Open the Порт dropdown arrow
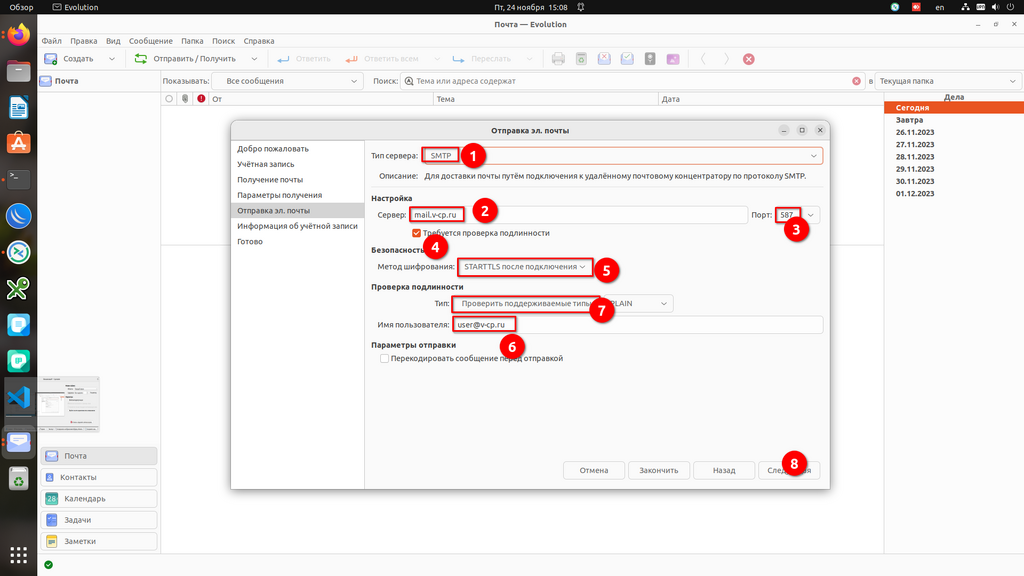This screenshot has width=1024, height=576. [811, 214]
